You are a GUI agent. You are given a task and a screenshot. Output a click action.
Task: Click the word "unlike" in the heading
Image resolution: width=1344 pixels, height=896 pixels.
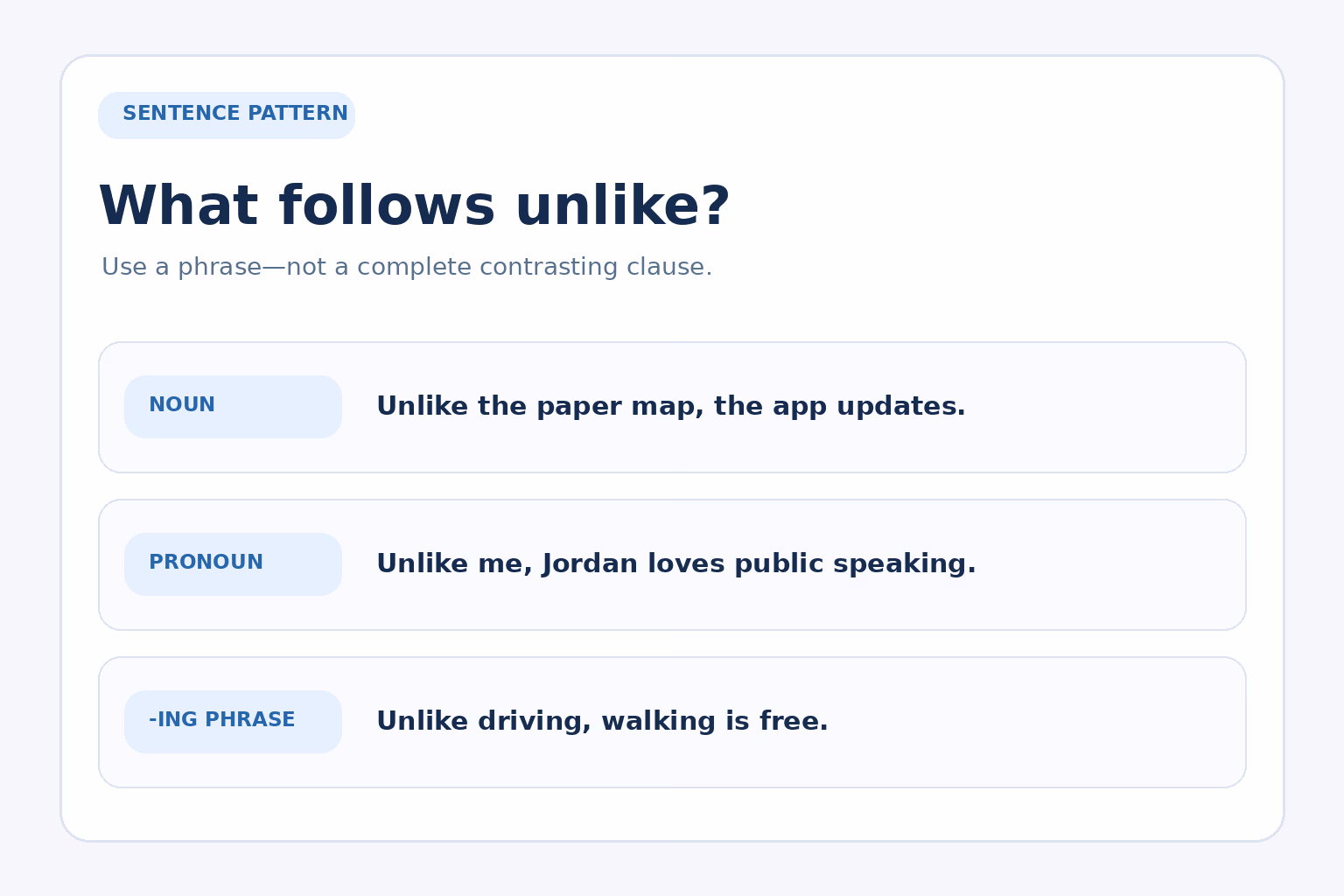point(622,207)
